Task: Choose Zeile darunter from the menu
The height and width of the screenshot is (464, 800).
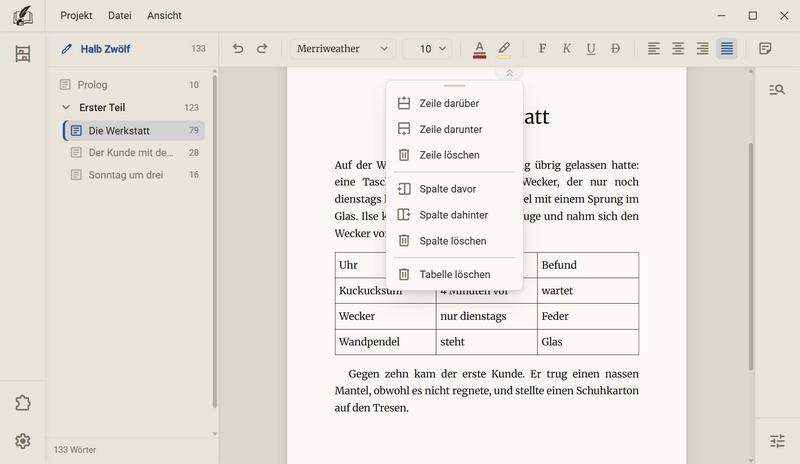Action: point(454,129)
